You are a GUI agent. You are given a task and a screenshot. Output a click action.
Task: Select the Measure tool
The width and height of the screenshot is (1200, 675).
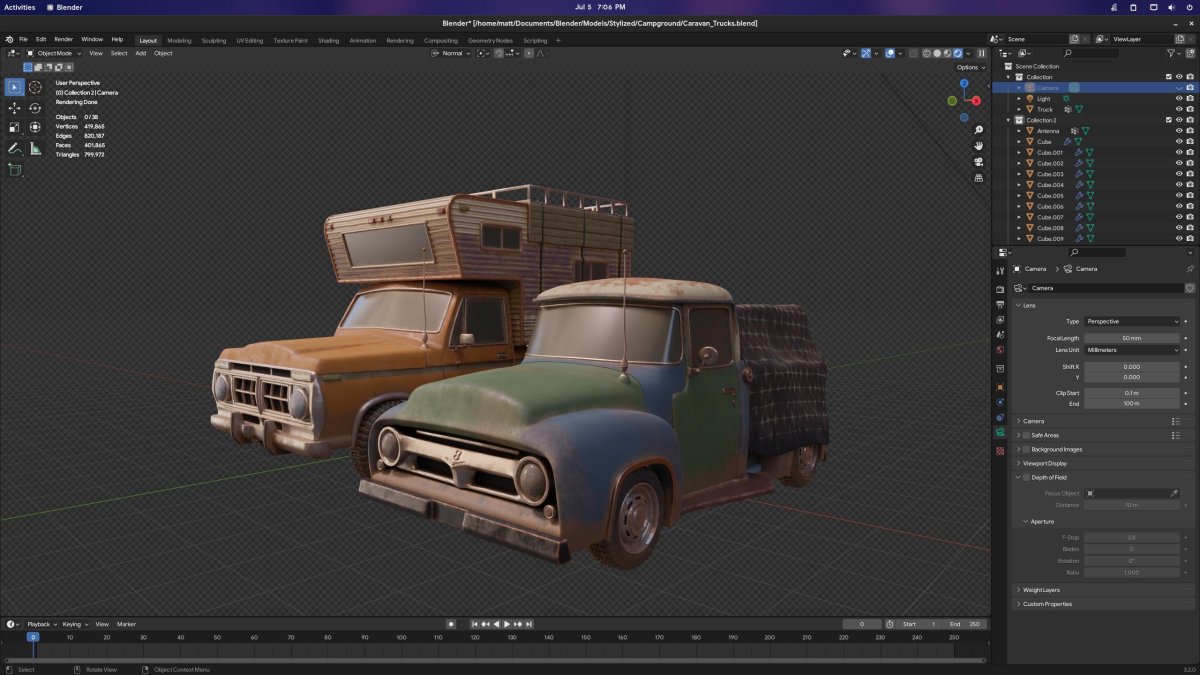point(35,148)
